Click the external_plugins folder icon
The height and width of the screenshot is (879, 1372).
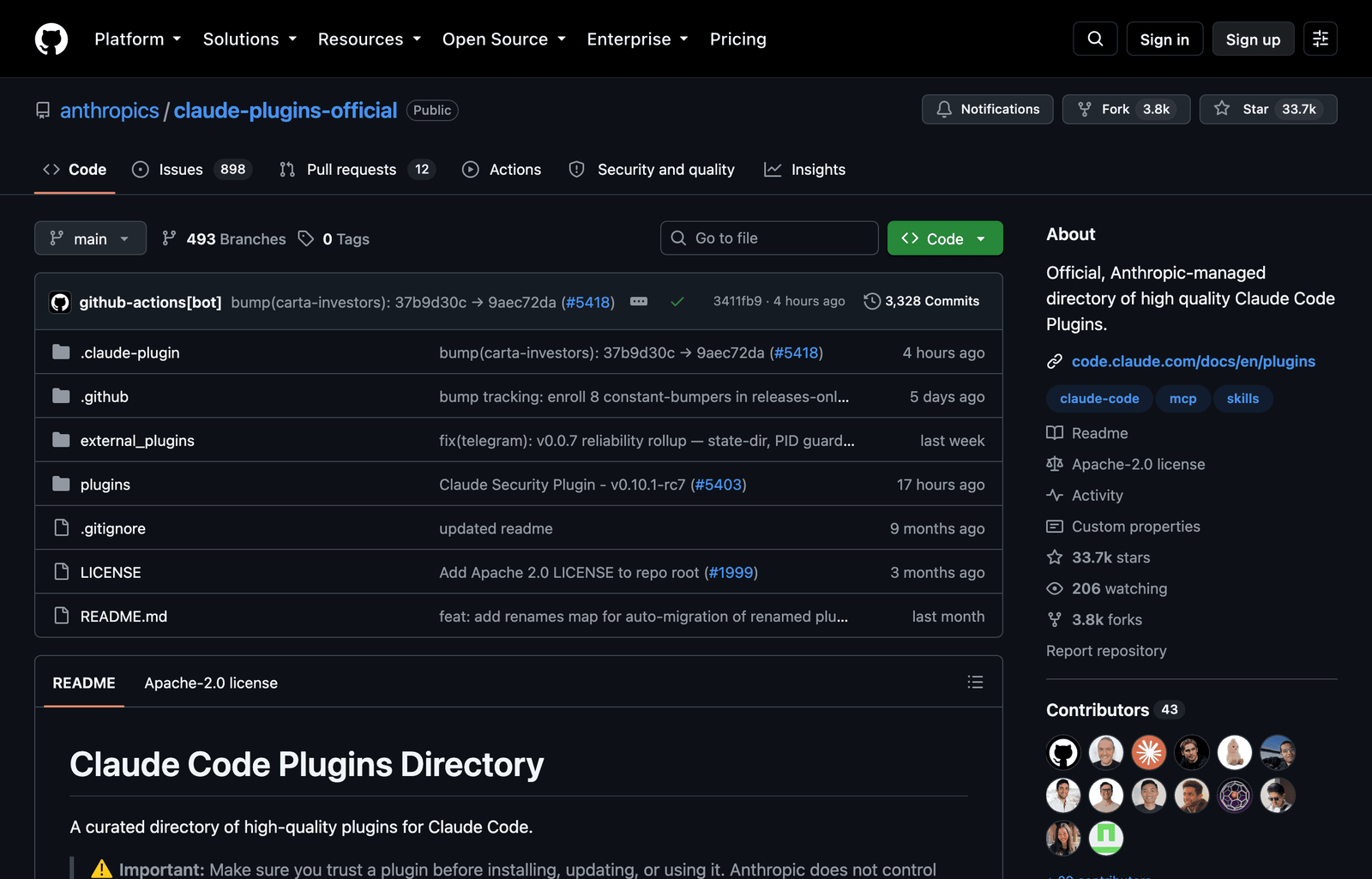(61, 440)
